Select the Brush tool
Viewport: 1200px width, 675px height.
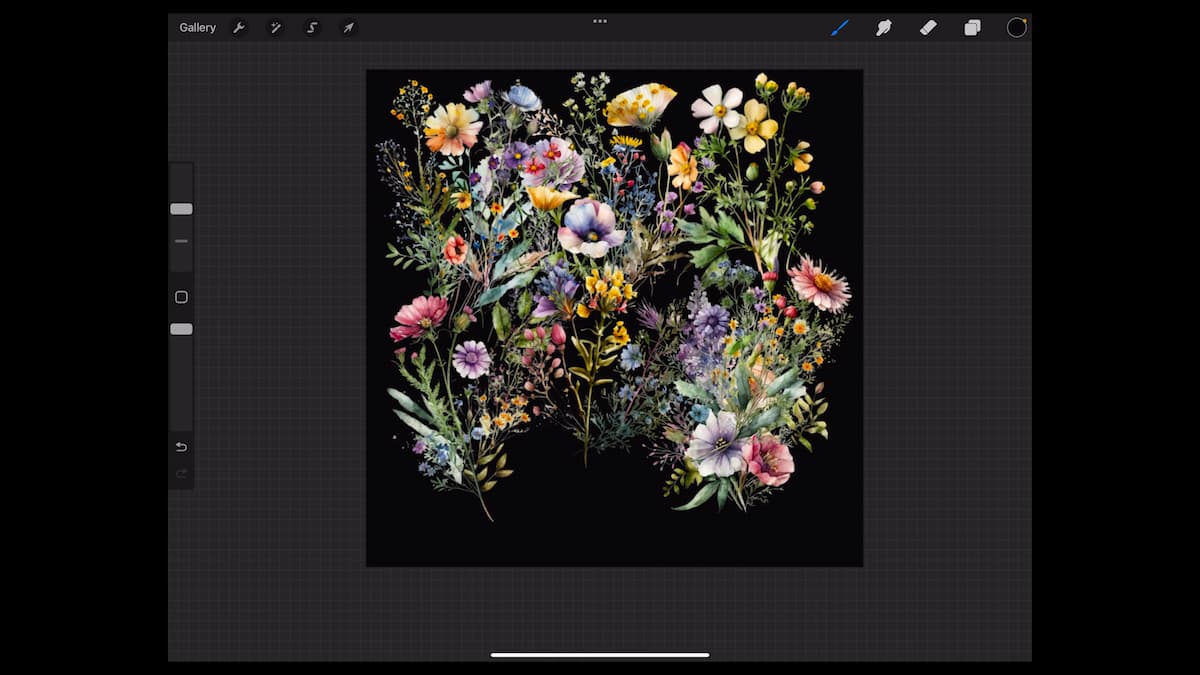[x=840, y=28]
